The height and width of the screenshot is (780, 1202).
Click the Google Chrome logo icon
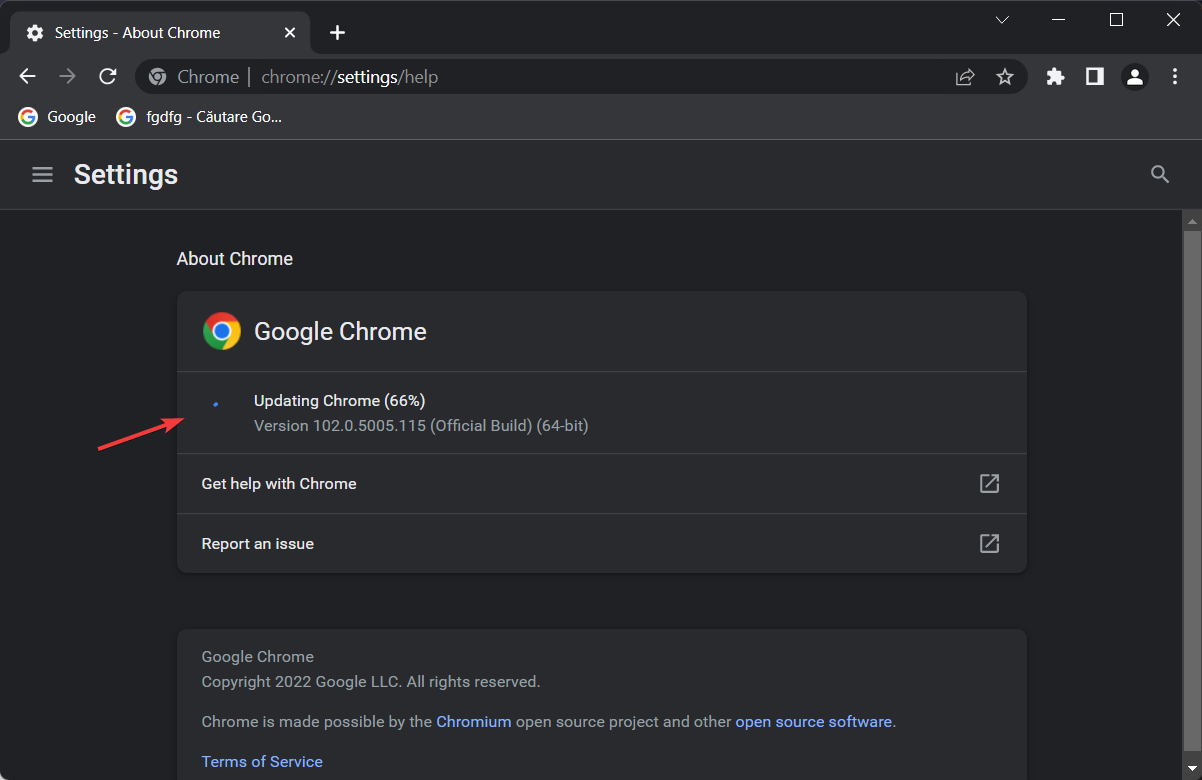pyautogui.click(x=222, y=331)
